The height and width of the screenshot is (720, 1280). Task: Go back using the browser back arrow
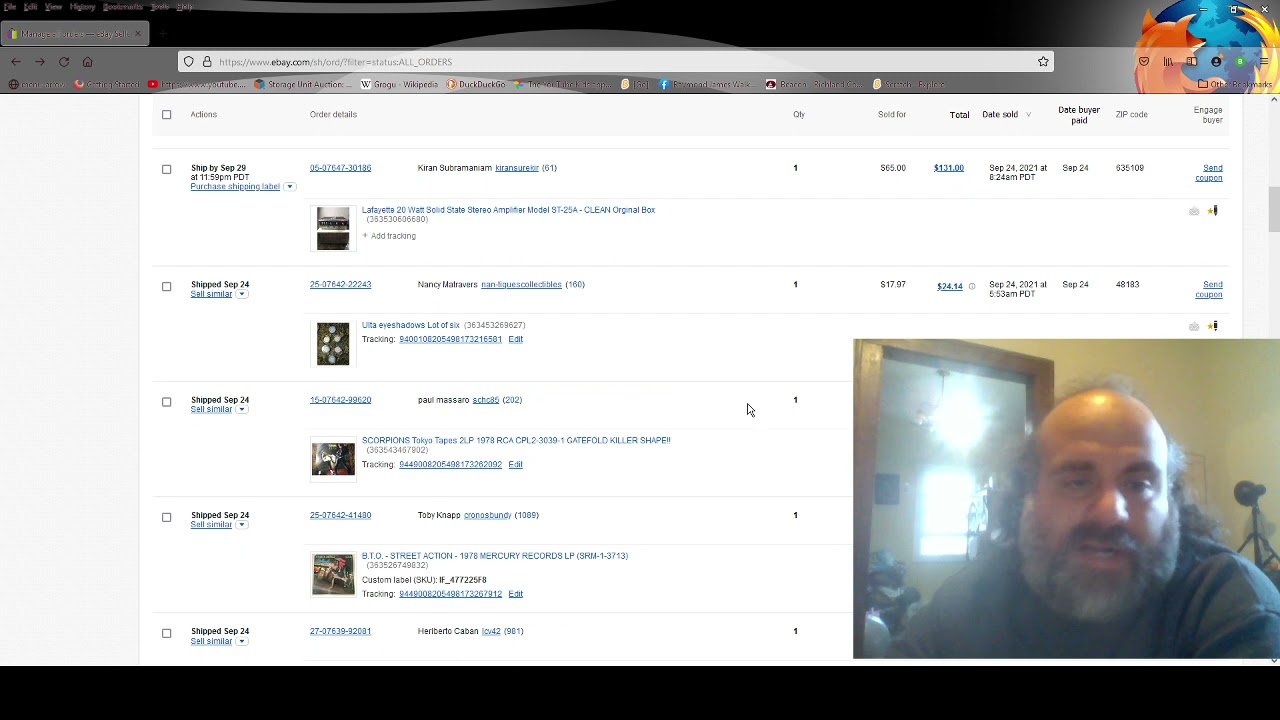point(15,62)
